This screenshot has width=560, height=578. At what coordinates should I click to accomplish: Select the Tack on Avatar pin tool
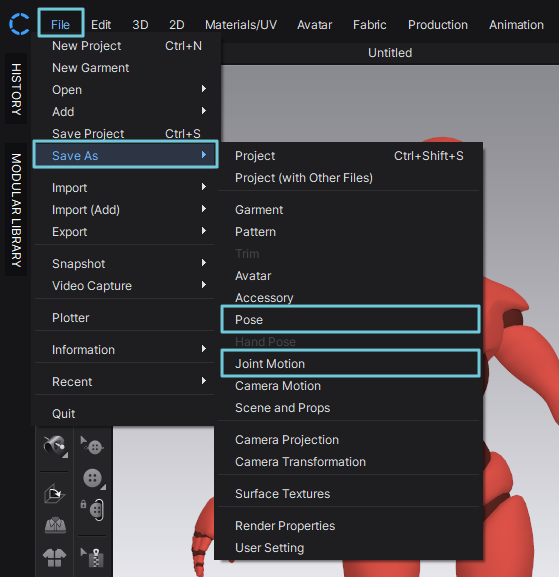[55, 446]
